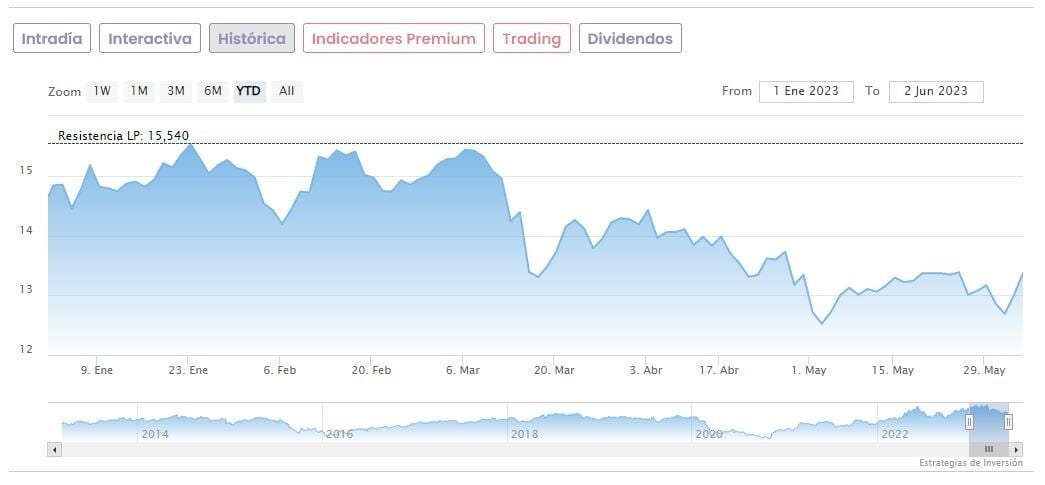Viewport: 1045px width, 485px height.
Task: Go to the Trading tab
Action: [531, 39]
